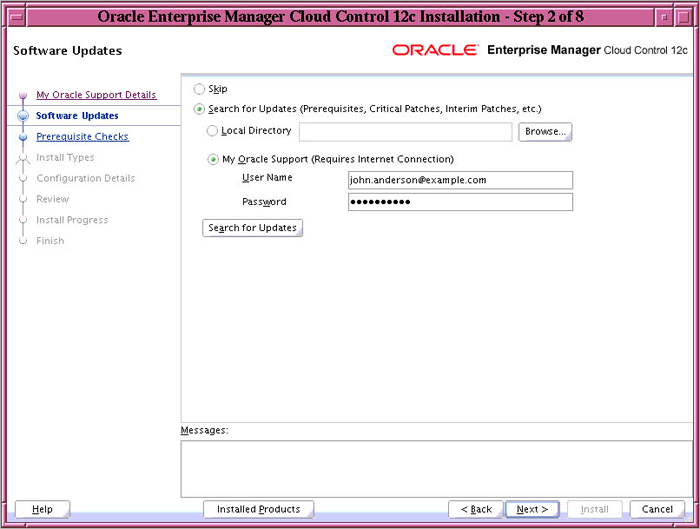Click the Install Types step label
This screenshot has height=529, width=700.
pos(65,158)
